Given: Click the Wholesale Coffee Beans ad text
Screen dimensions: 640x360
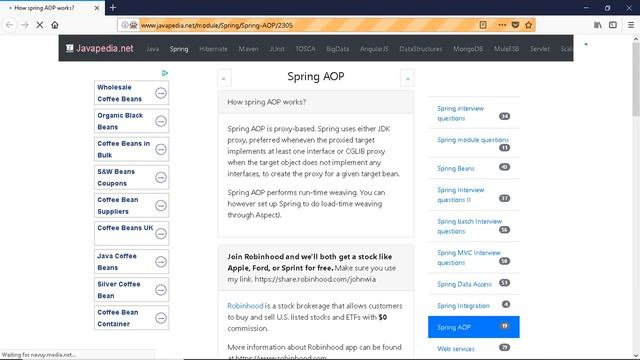Looking at the screenshot, I should 120,93.
